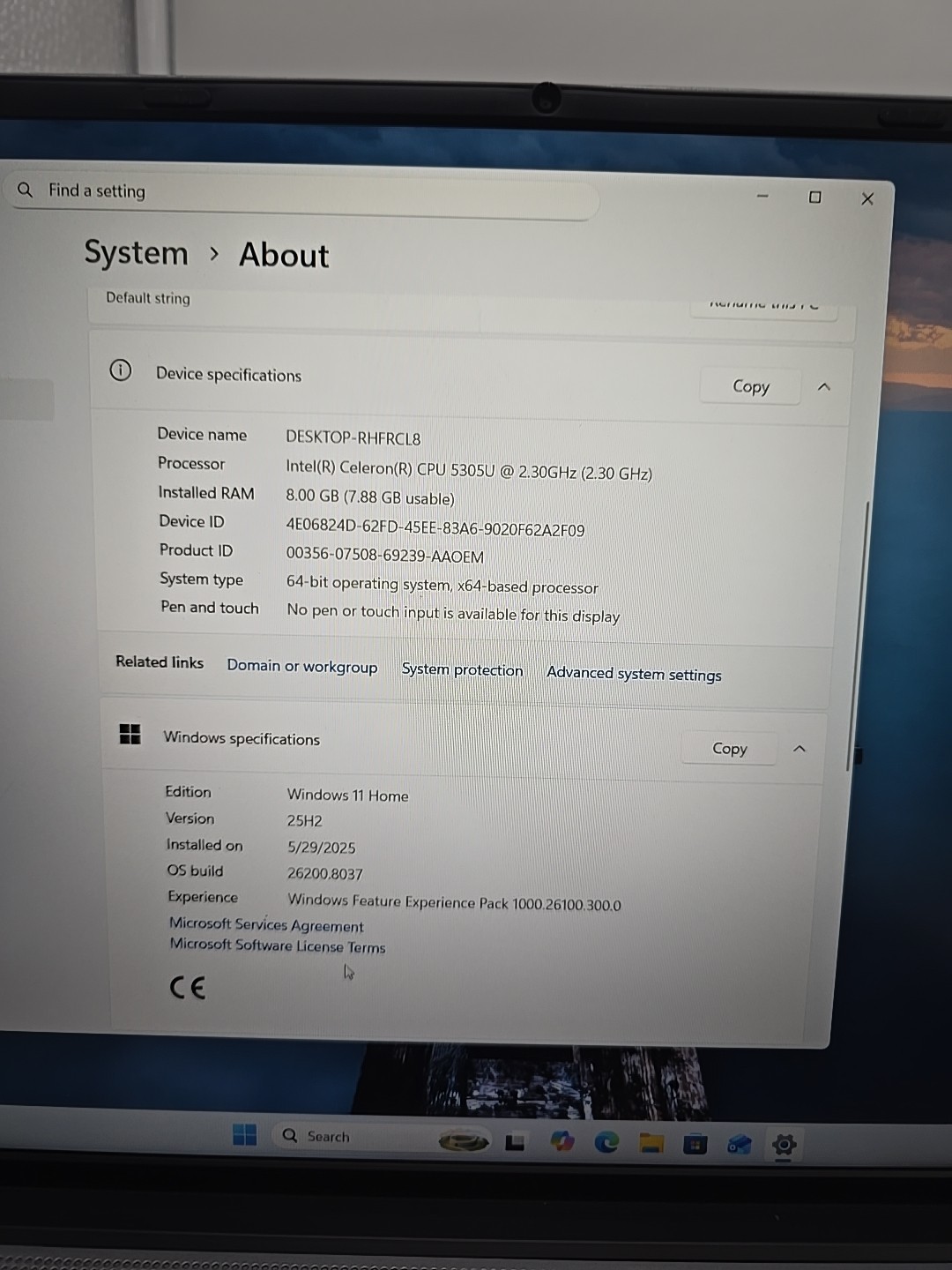Minimize the Settings window
The width and height of the screenshot is (952, 1270).
coord(762,196)
